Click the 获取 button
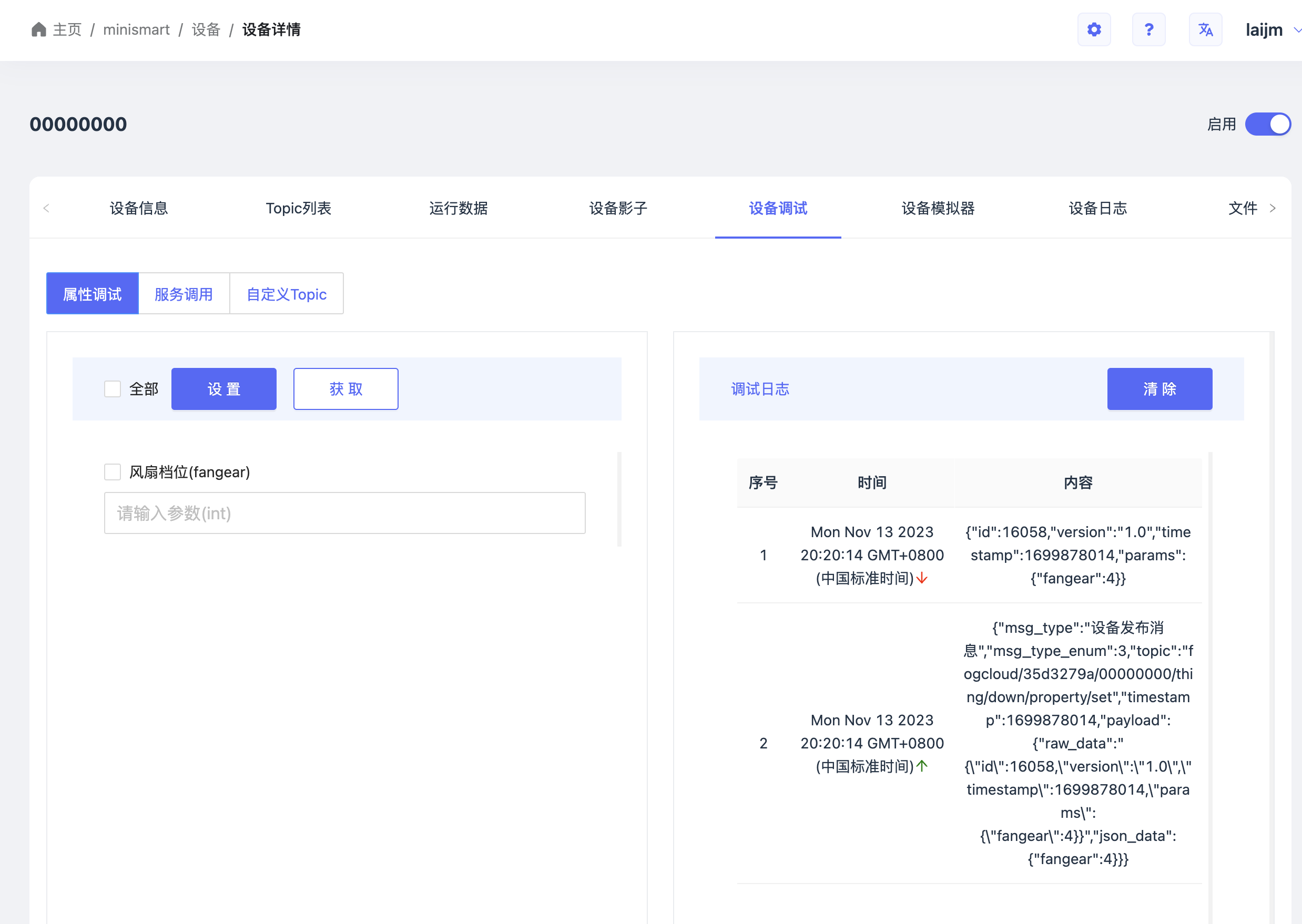Viewport: 1302px width, 924px height. pos(345,389)
